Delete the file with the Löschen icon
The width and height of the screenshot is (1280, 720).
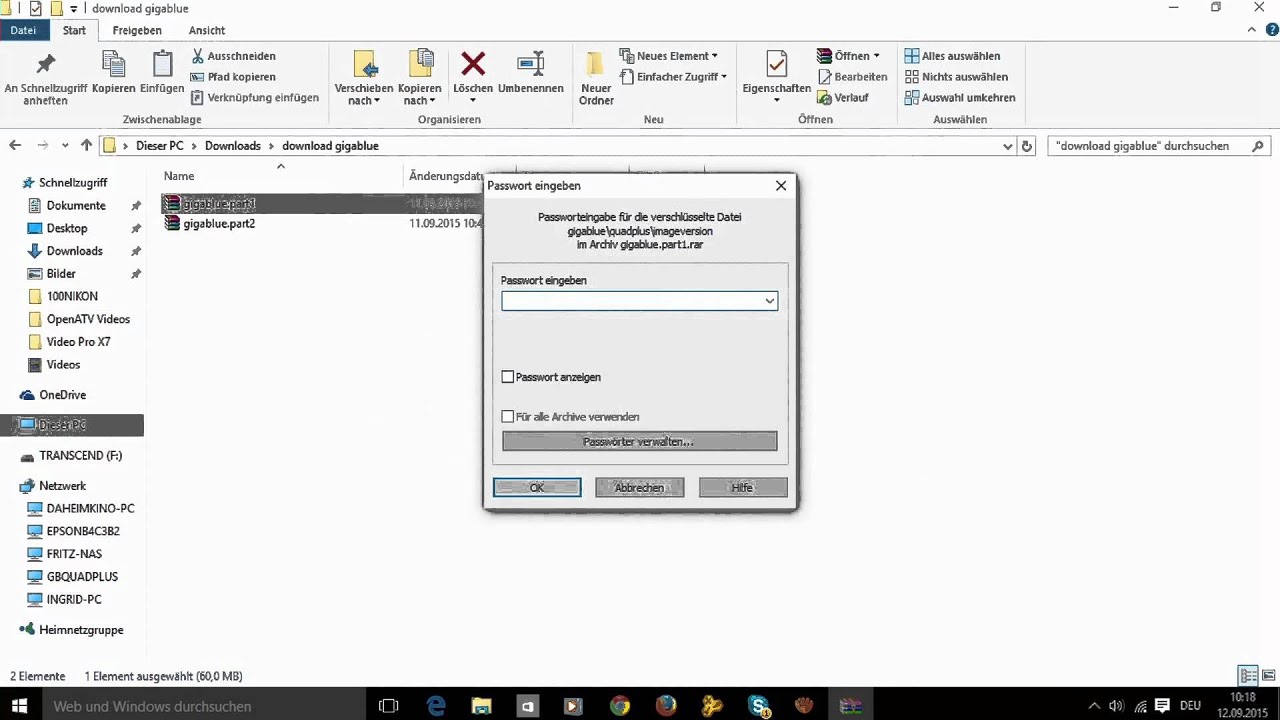[473, 65]
